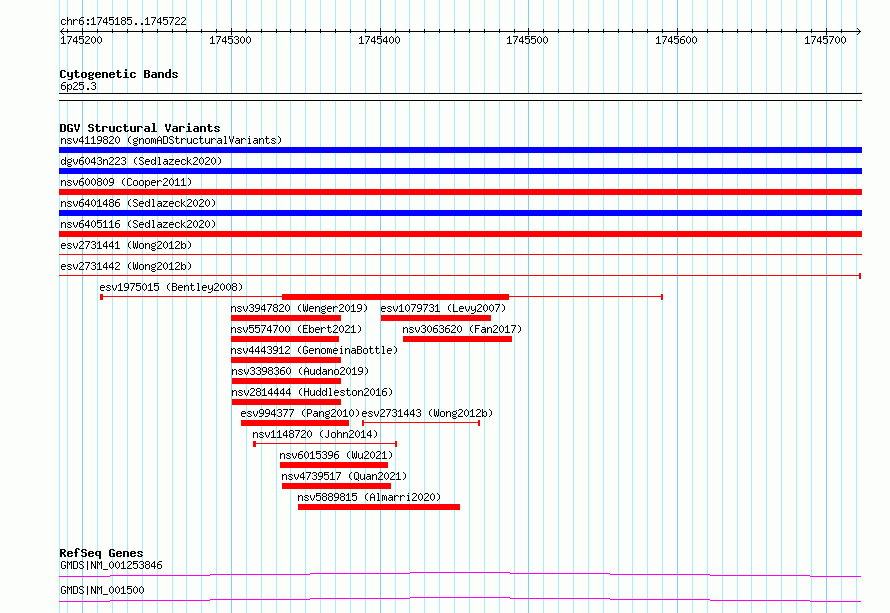
Task: Click the red bar under nsv5574700 Ebert2021
Action: tap(285, 339)
